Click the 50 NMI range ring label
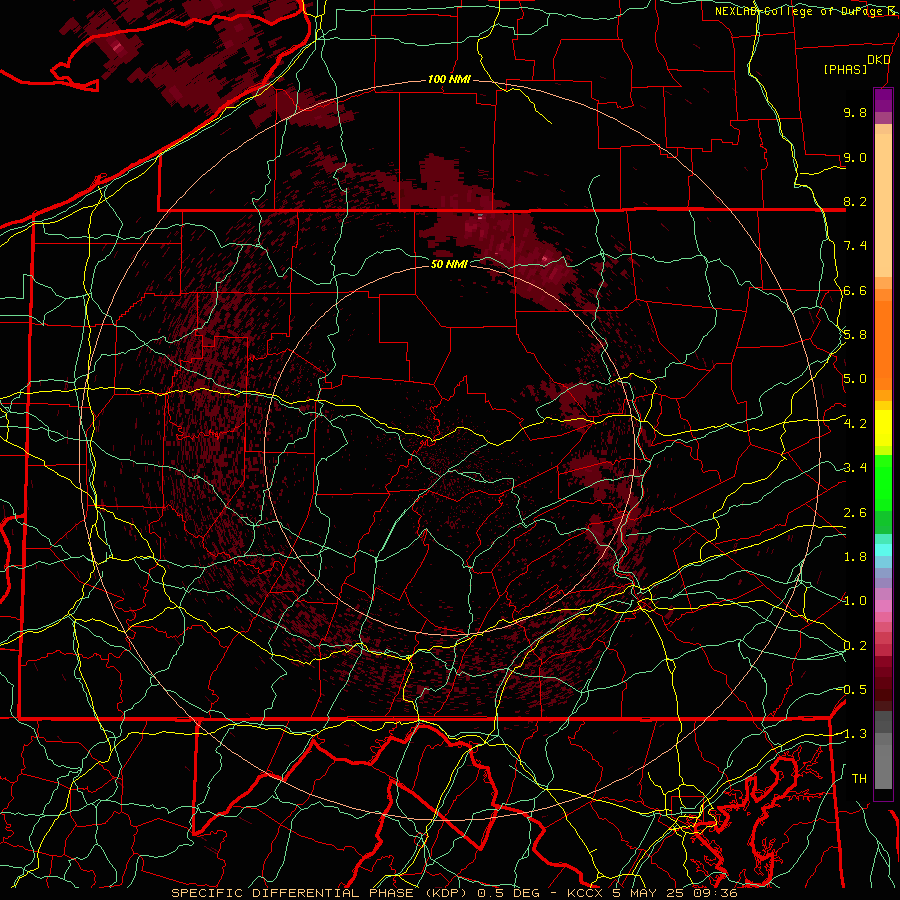This screenshot has height=900, width=900. pyautogui.click(x=449, y=264)
